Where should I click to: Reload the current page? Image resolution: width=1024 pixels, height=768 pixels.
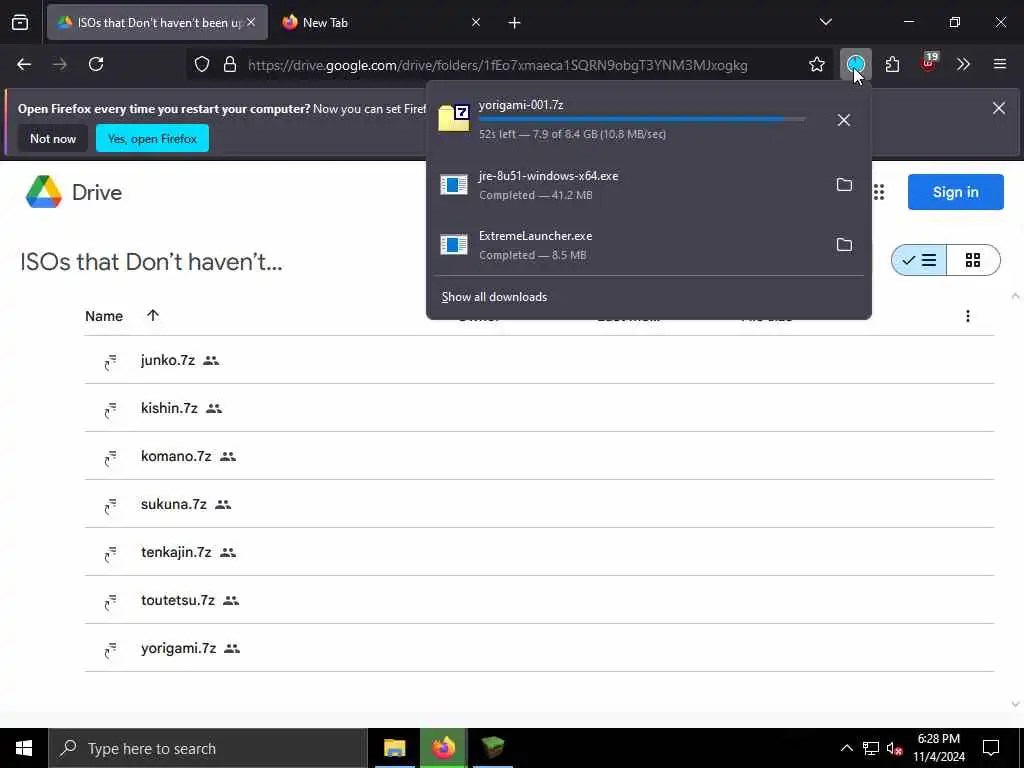pos(96,64)
